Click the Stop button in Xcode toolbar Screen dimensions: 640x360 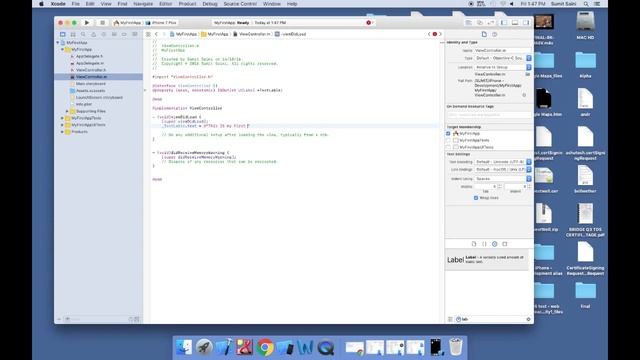pos(102,23)
